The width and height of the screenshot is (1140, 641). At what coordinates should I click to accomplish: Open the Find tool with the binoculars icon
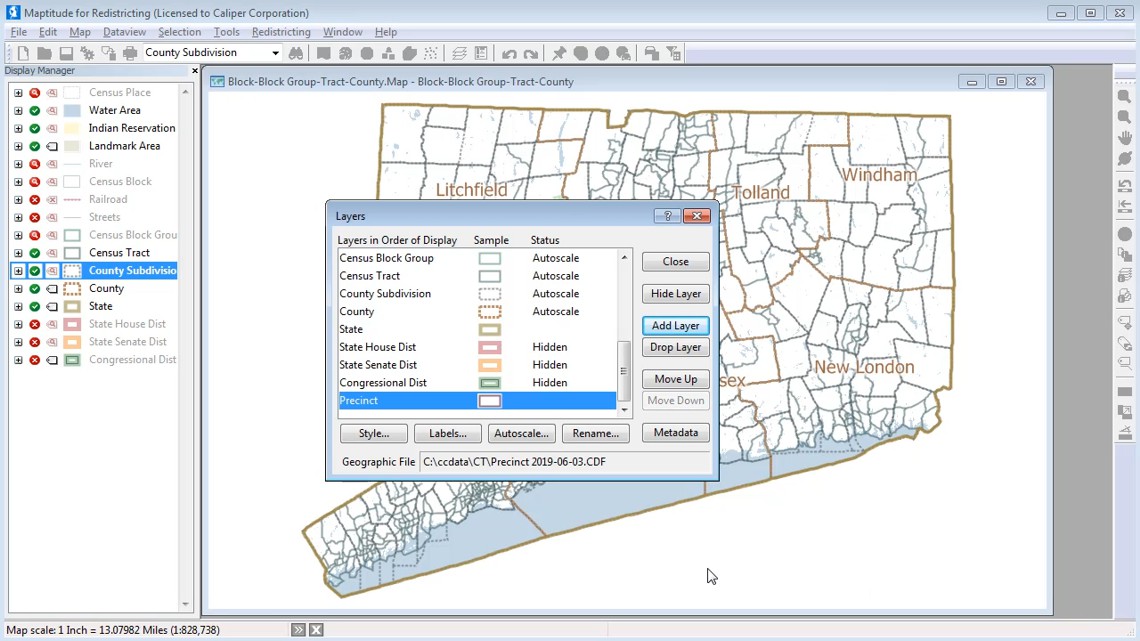(295, 52)
